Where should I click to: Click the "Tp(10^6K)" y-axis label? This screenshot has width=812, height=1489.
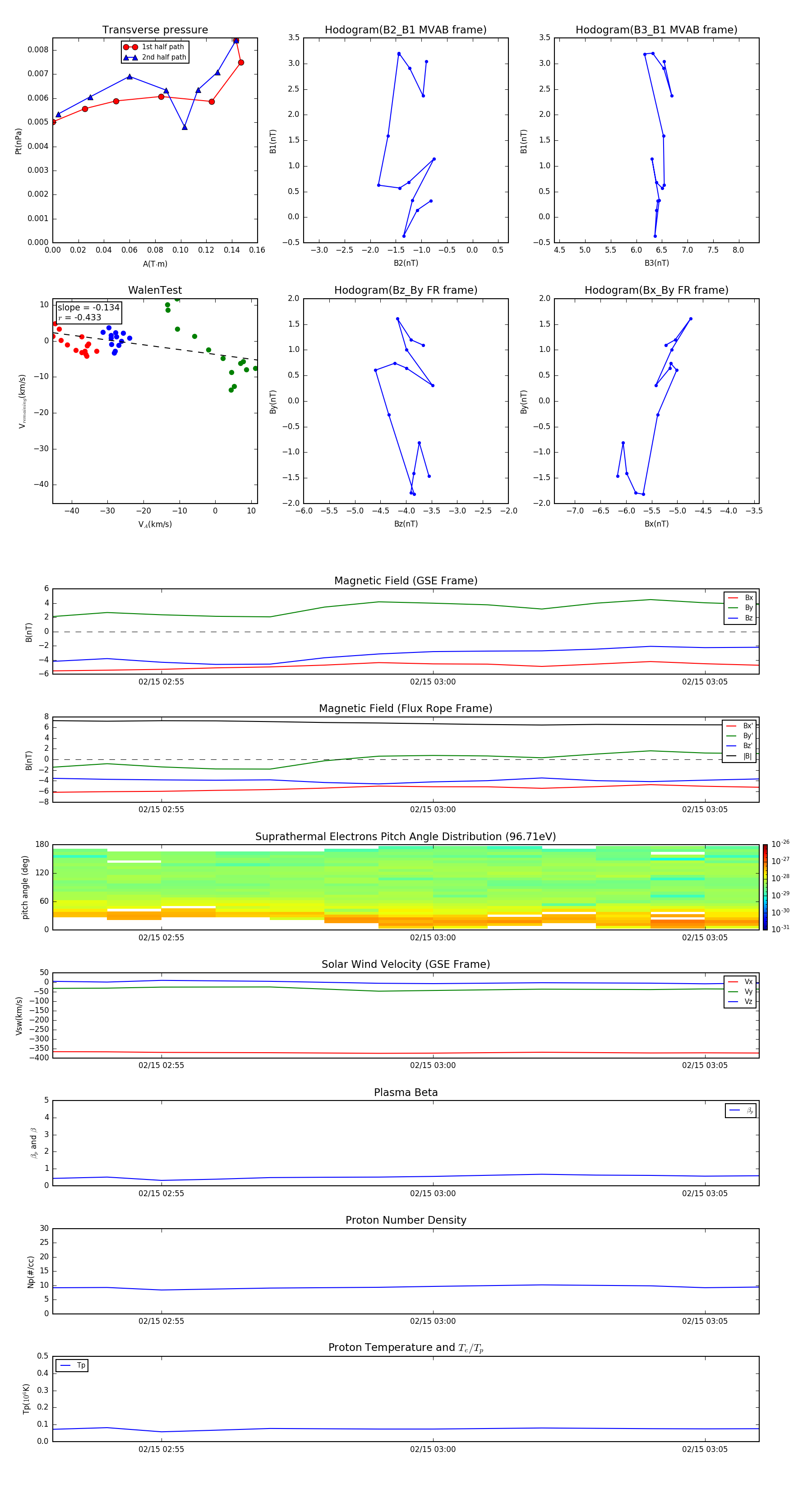tap(26, 1399)
